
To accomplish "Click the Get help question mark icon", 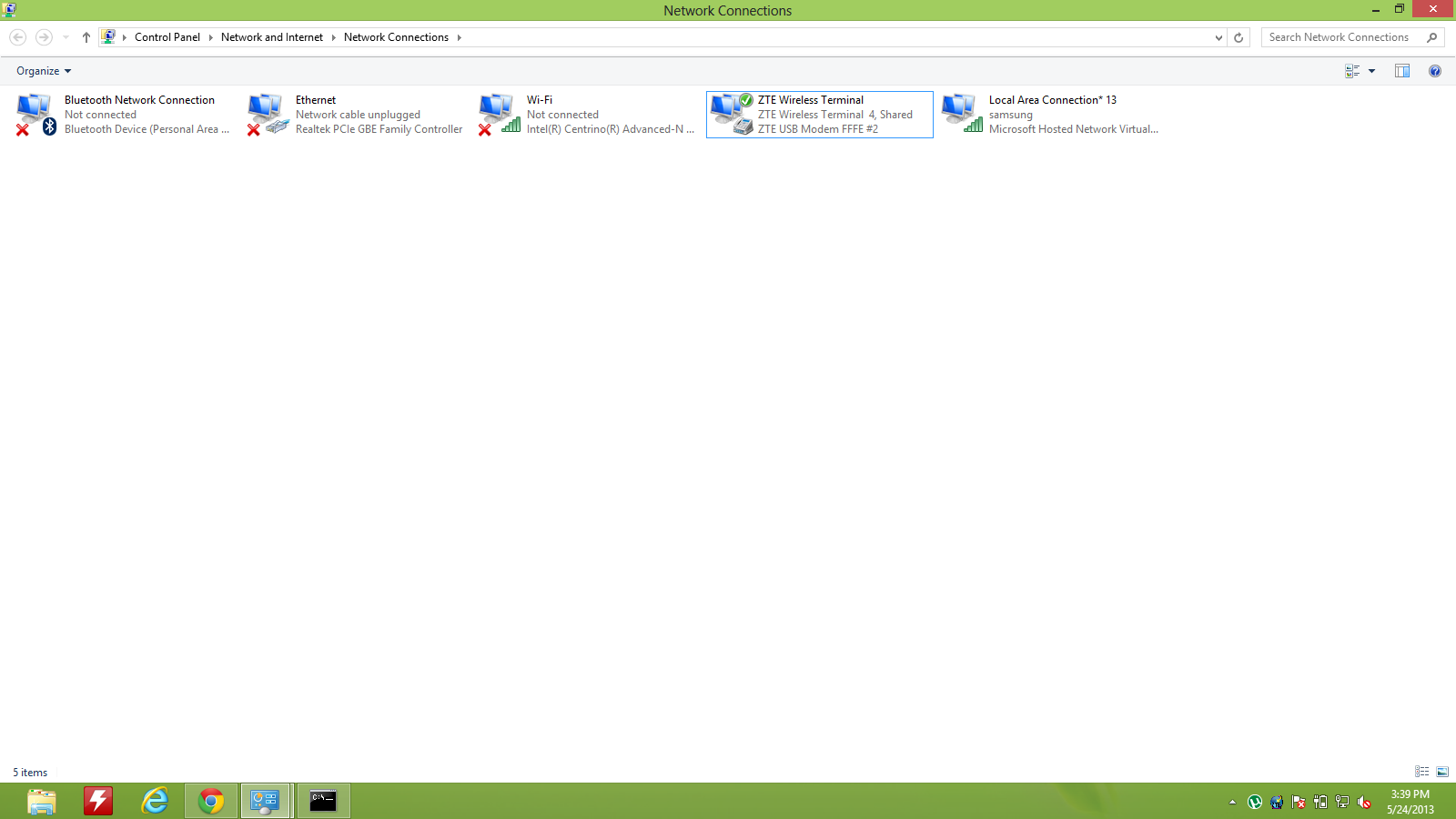I will [x=1435, y=71].
